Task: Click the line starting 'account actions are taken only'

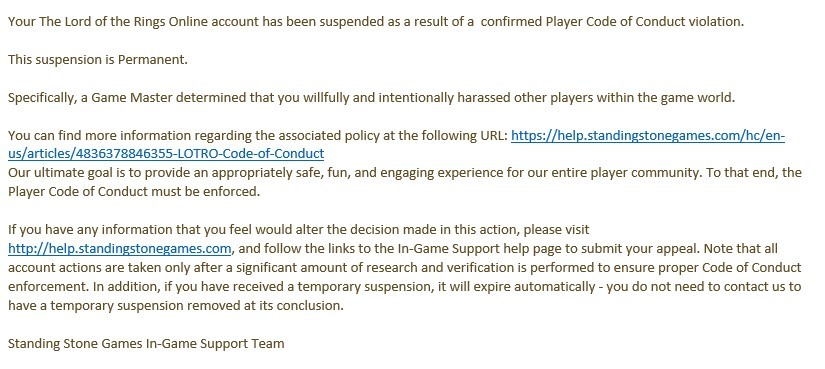Action: tap(405, 267)
